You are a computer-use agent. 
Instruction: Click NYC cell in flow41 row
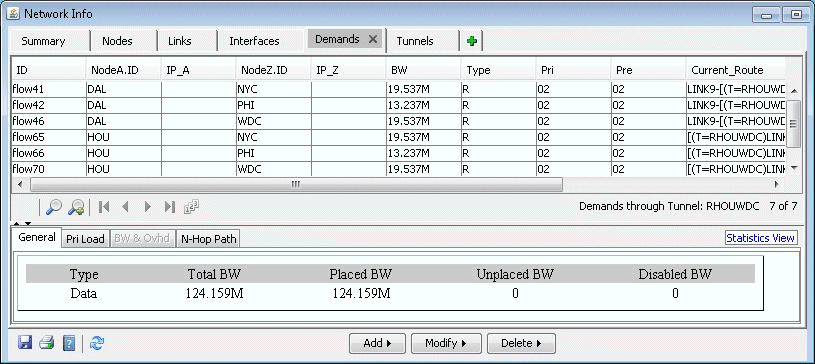pos(273,89)
